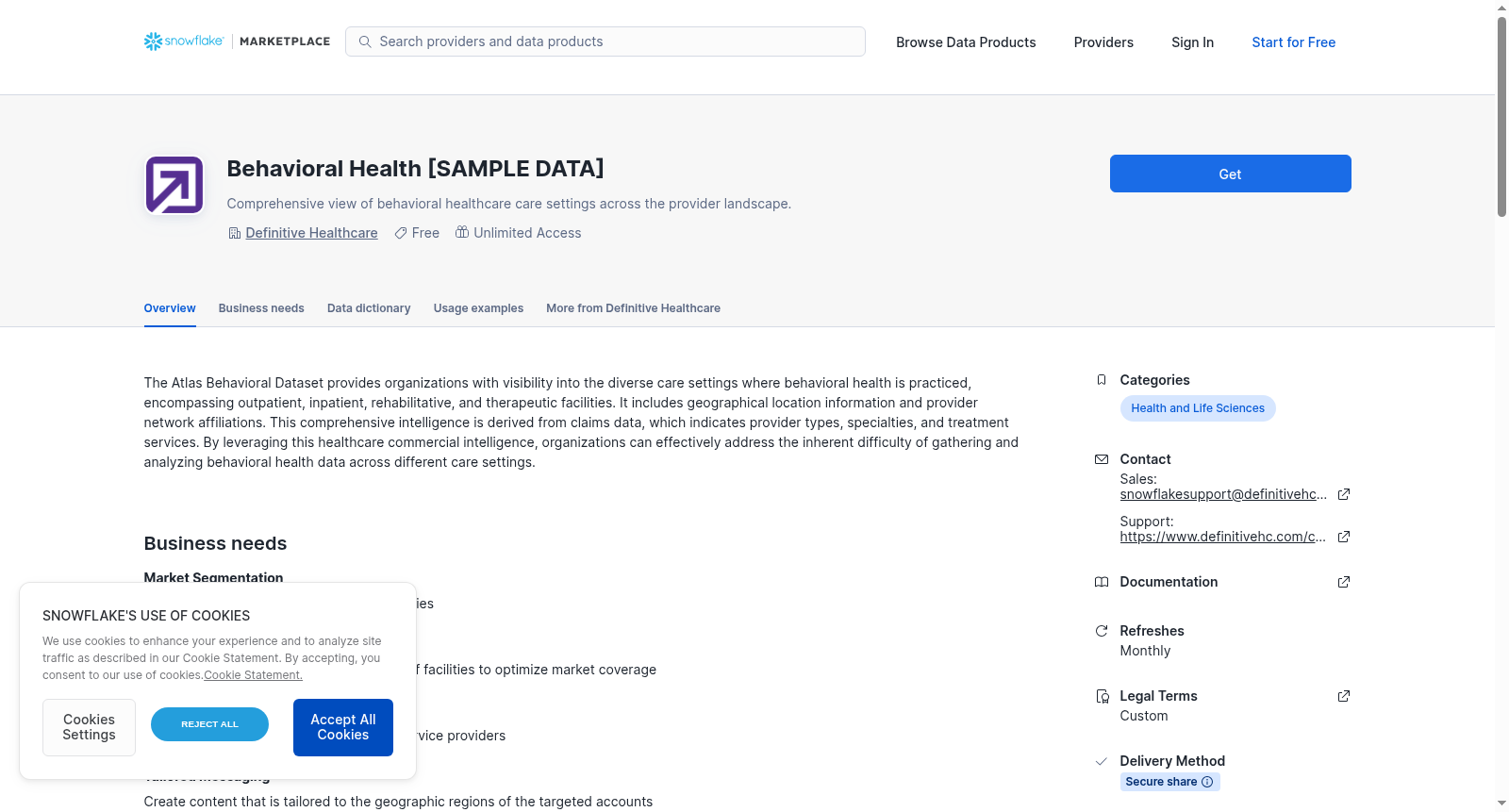Focus the Search providers and data products field
The image size is (1509, 812).
point(605,41)
